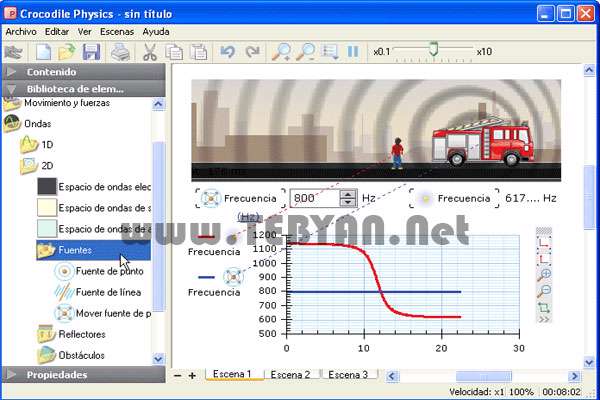Click the frequency input field showing 800

click(315, 198)
